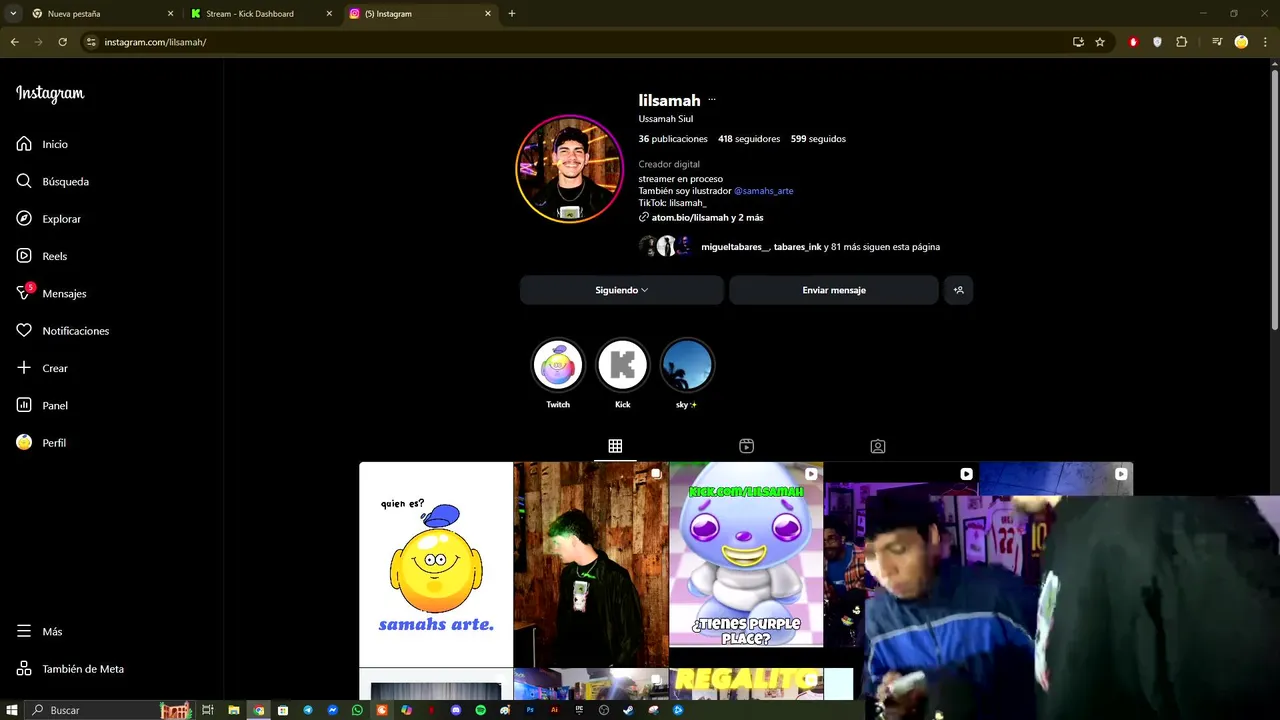Open File Explorer from taskbar

[234, 710]
